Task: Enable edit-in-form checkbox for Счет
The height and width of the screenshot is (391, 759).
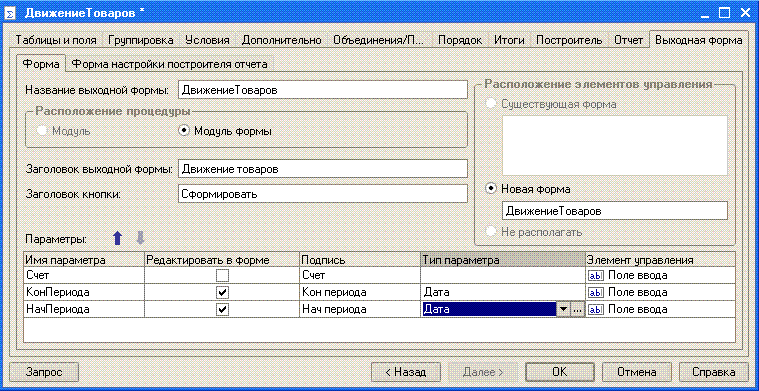Action: pyautogui.click(x=223, y=276)
